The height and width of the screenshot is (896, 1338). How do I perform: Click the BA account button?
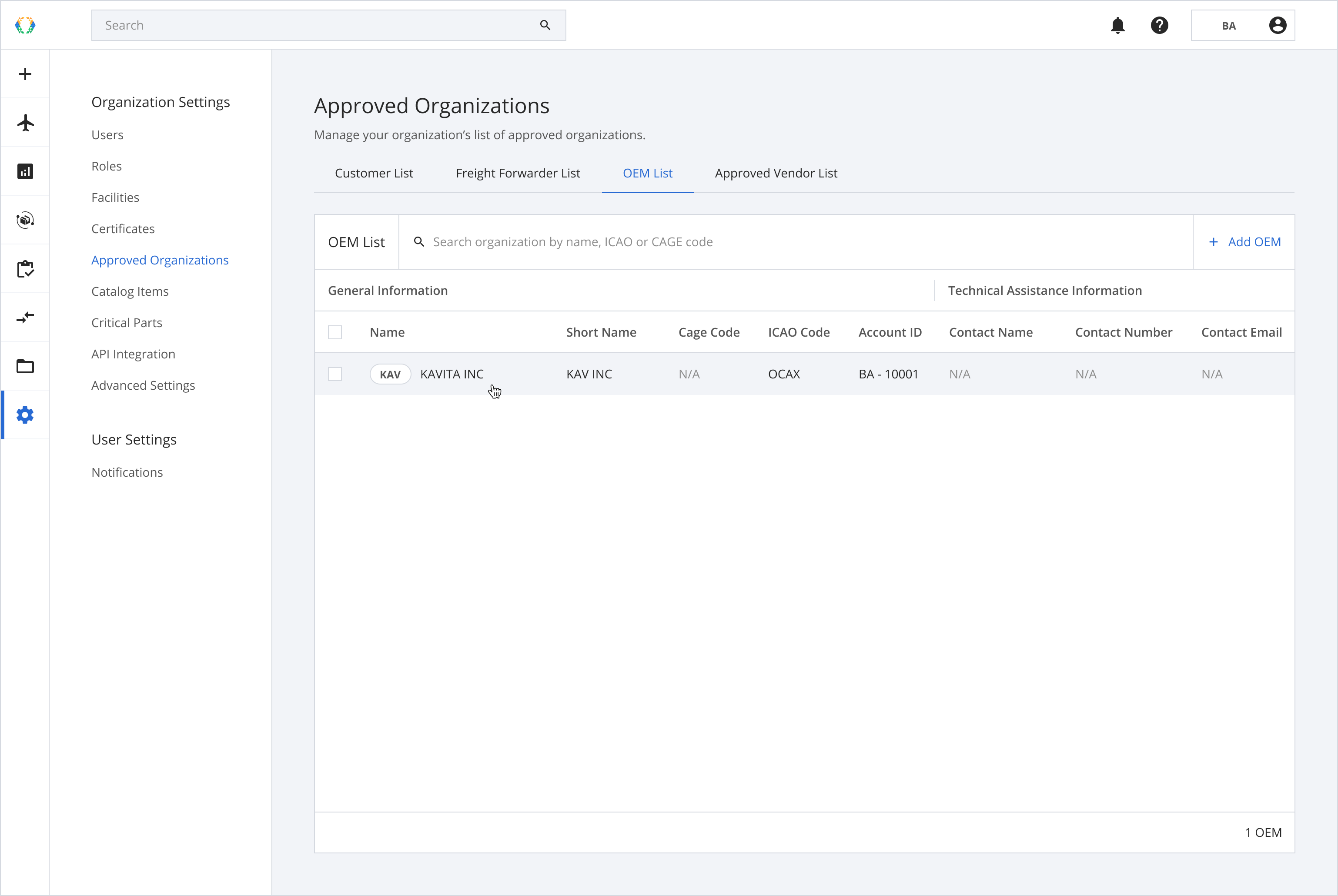1243,25
